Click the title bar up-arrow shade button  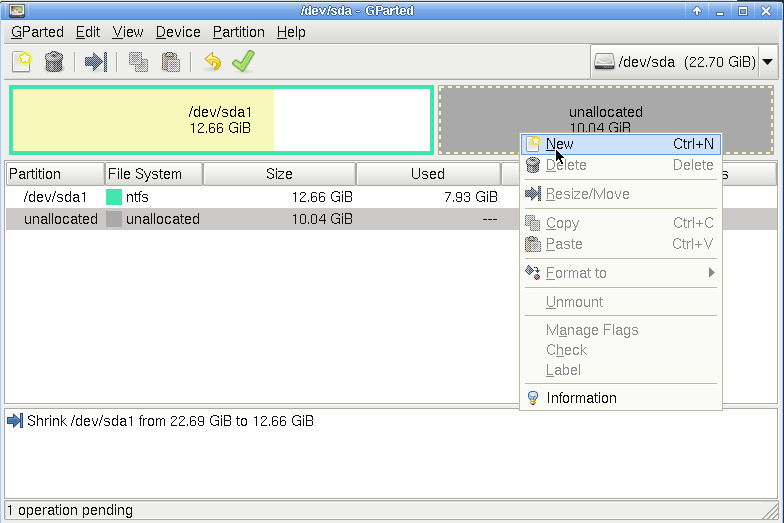(696, 10)
